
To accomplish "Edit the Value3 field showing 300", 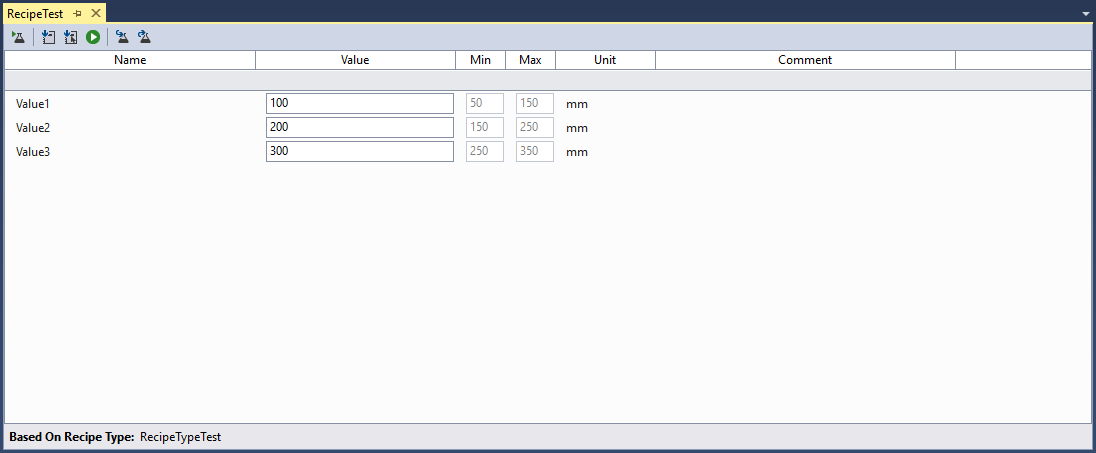I will [x=360, y=152].
